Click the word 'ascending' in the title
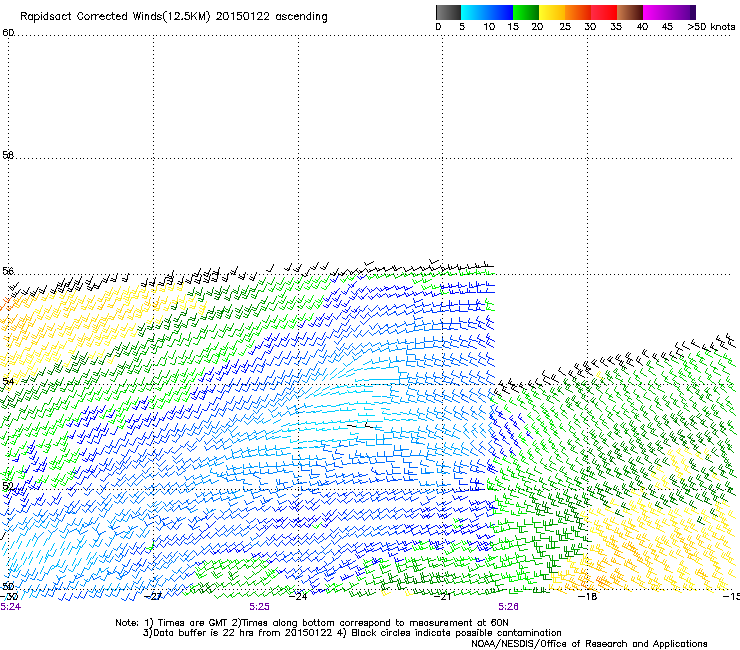Screen dimensions: 740x650 (x=301, y=17)
